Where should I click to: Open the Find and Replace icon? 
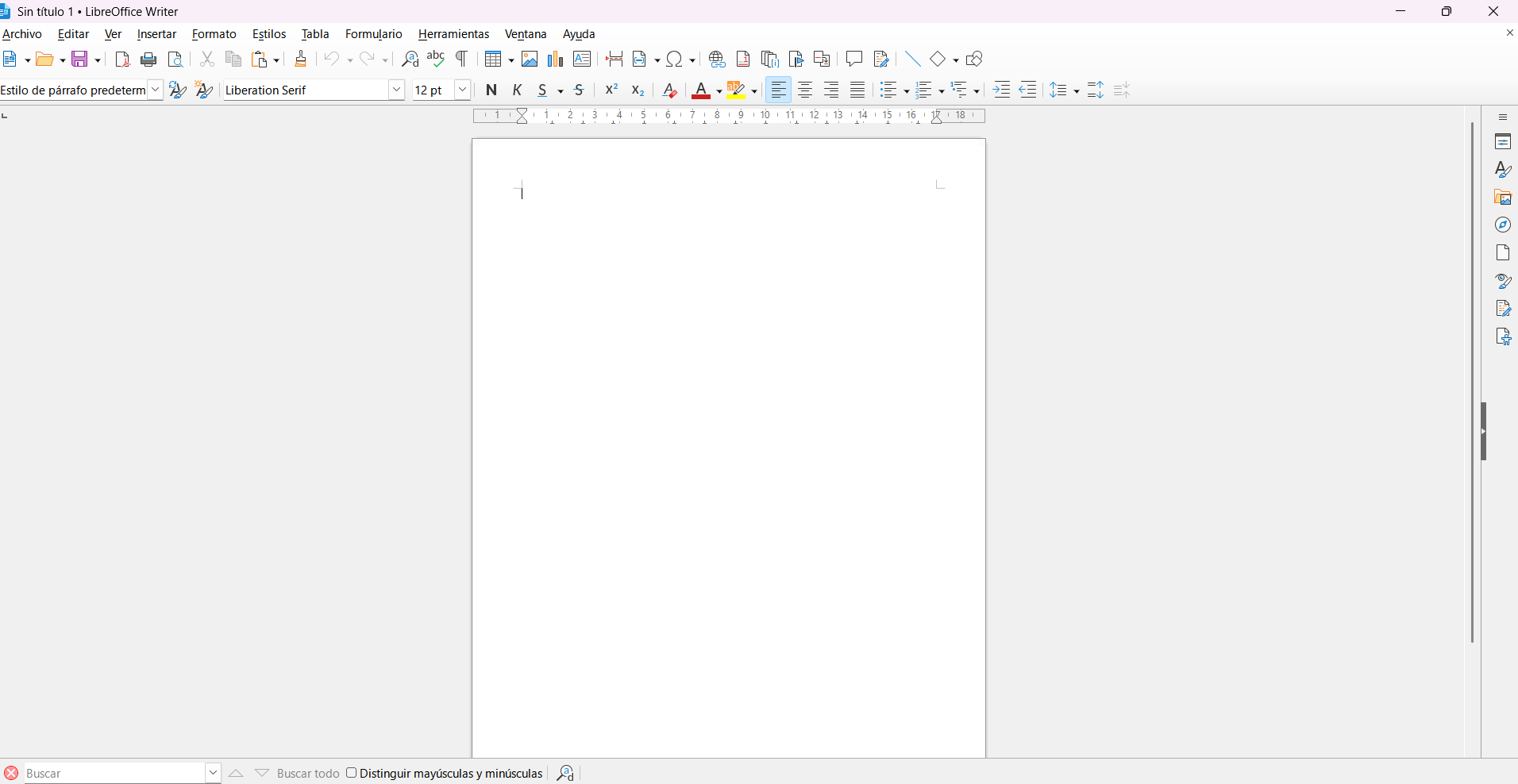tap(410, 60)
